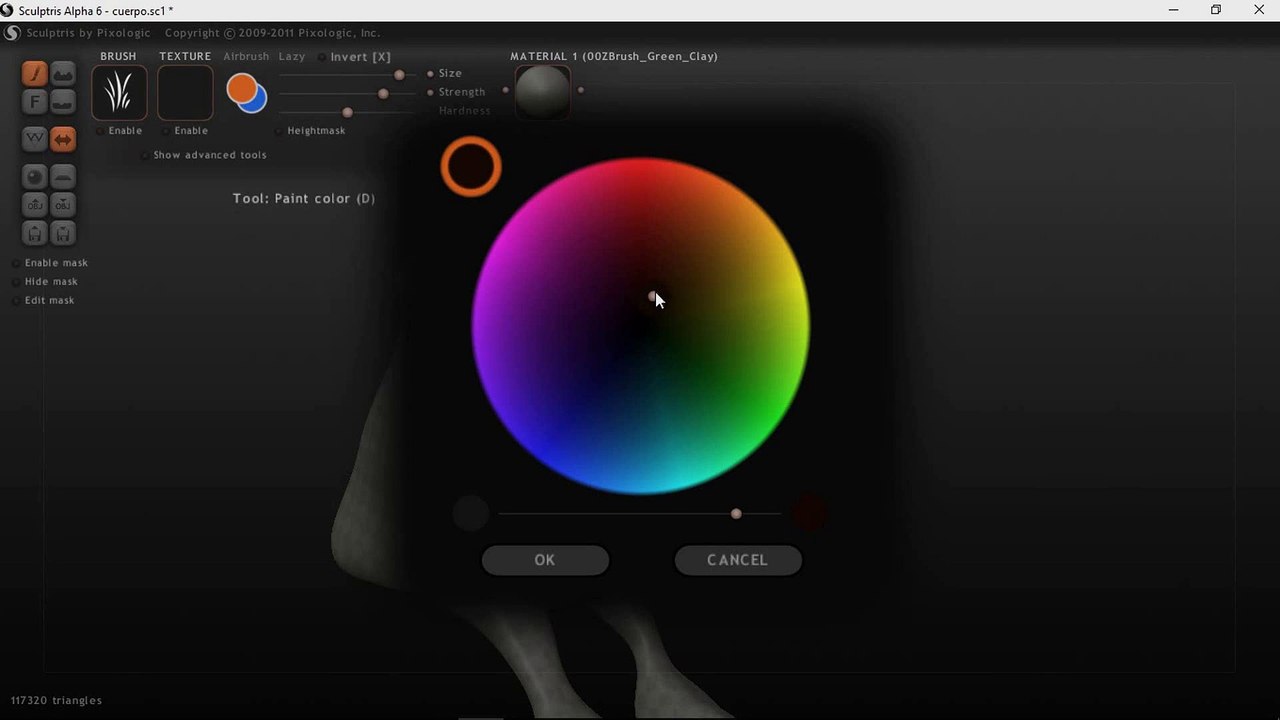The width and height of the screenshot is (1280, 720).
Task: Toggle Invert [X] option
Action: 354,57
